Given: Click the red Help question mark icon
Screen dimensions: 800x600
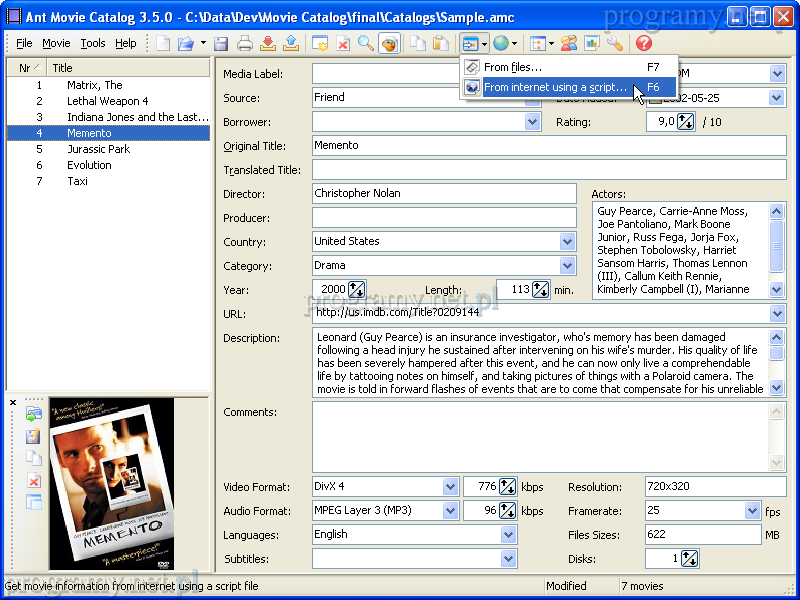Looking at the screenshot, I should [643, 44].
